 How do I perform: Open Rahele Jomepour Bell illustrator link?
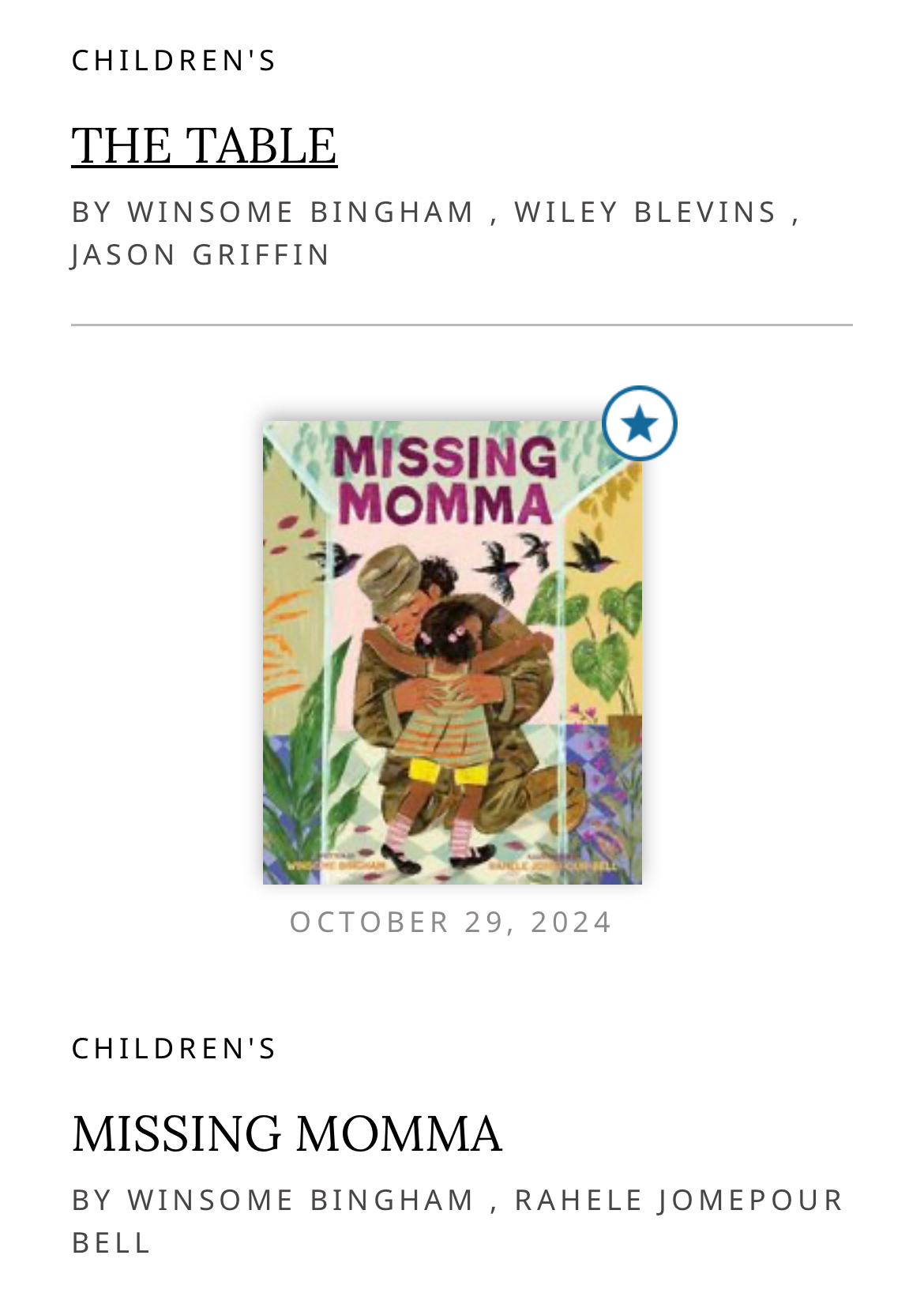tap(679, 1200)
